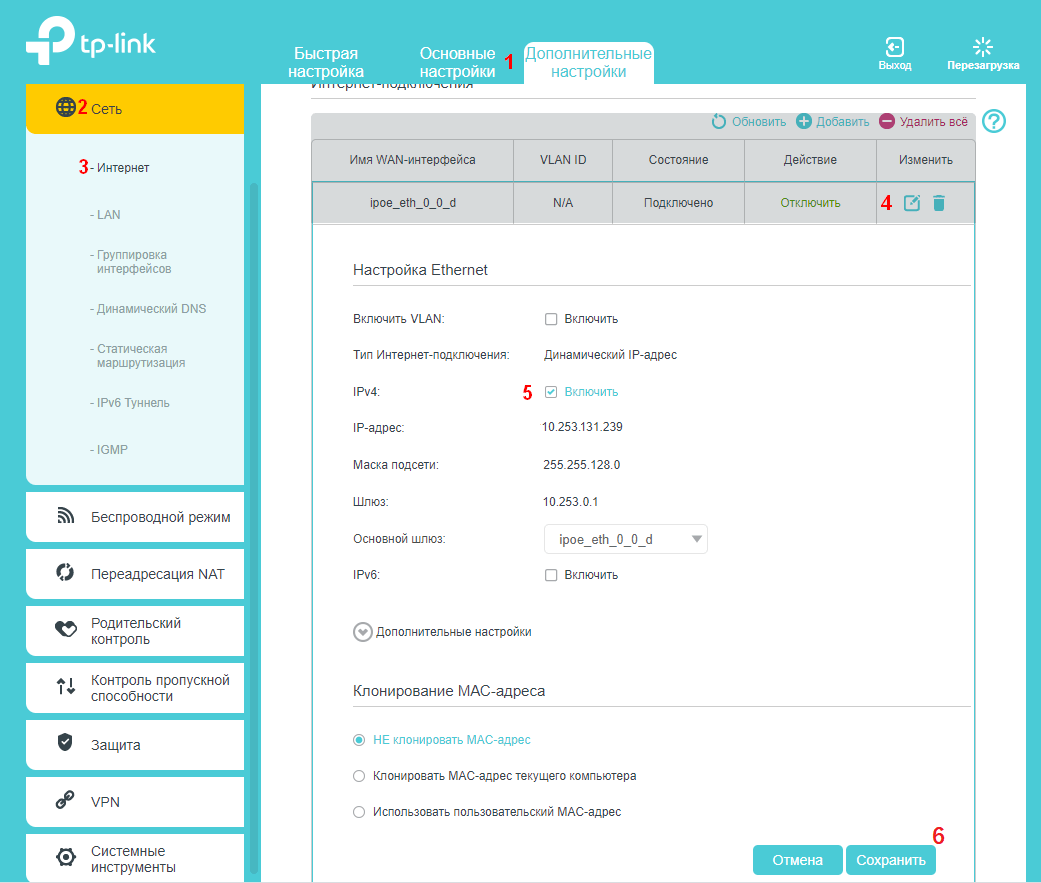
Task: Enable the IPv6 Включить checkbox
Action: click(550, 575)
